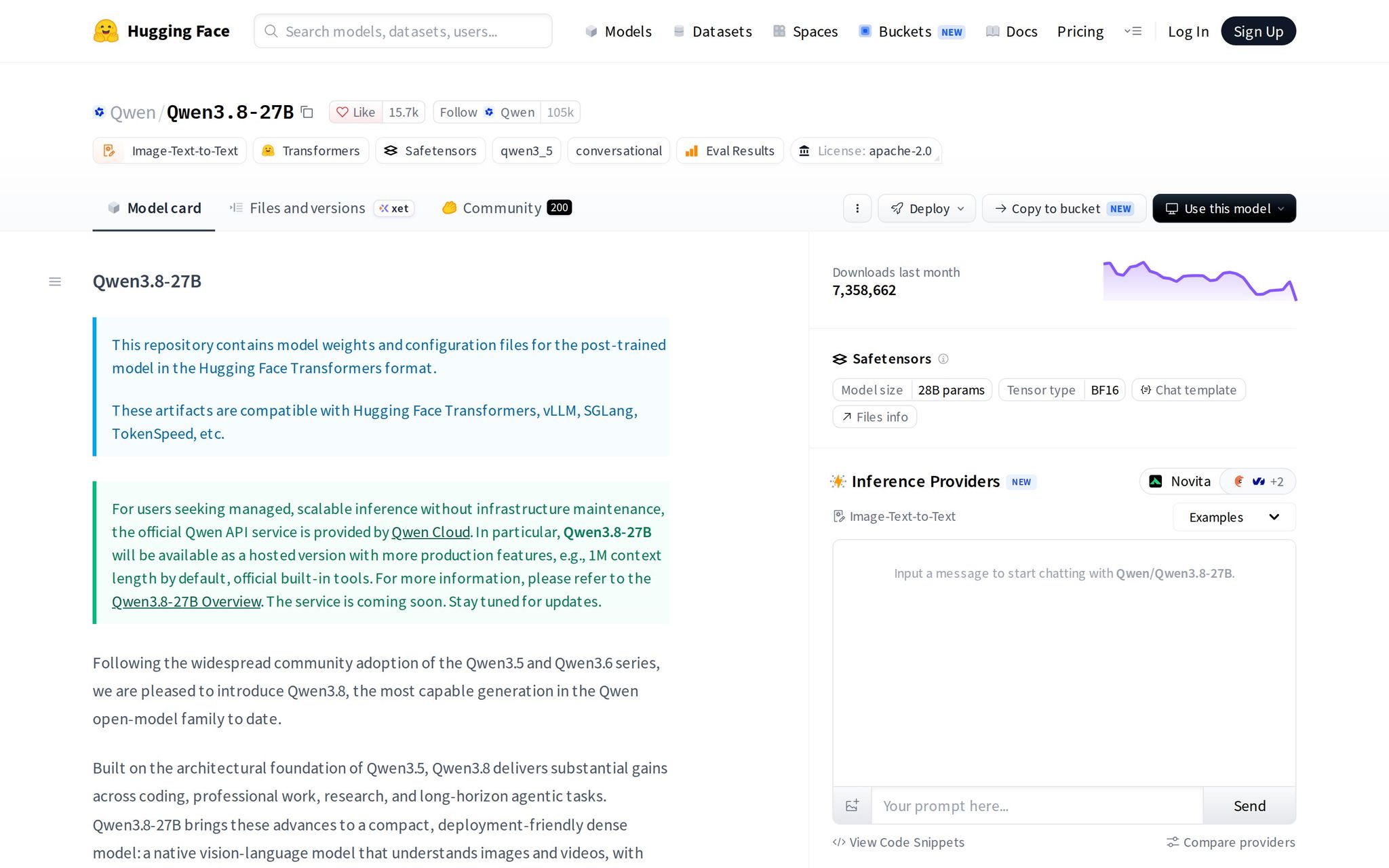Click Copy to bucket button
This screenshot has width=1389, height=868.
point(1064,208)
